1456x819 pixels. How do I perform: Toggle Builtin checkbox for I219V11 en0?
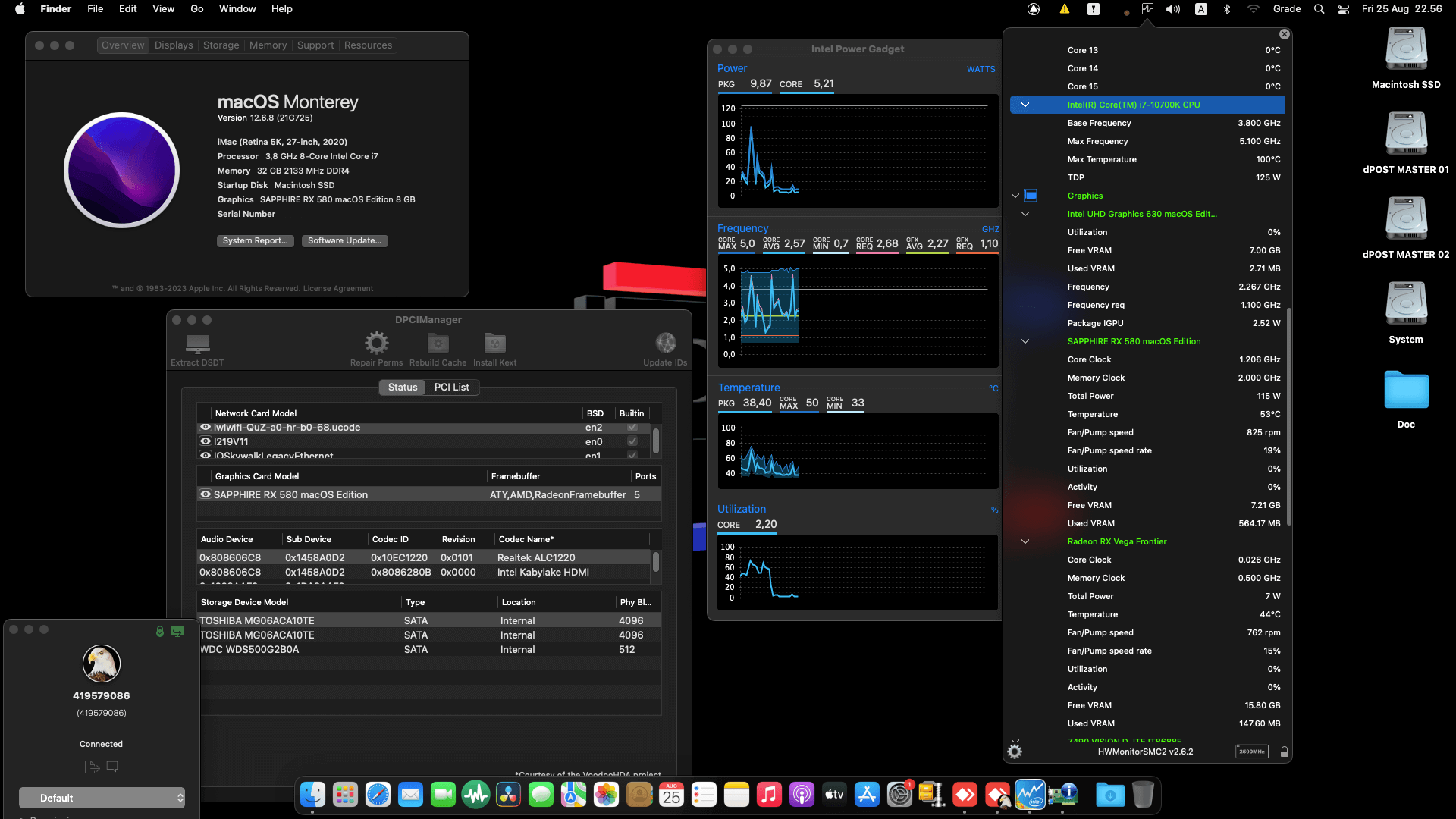(x=632, y=441)
